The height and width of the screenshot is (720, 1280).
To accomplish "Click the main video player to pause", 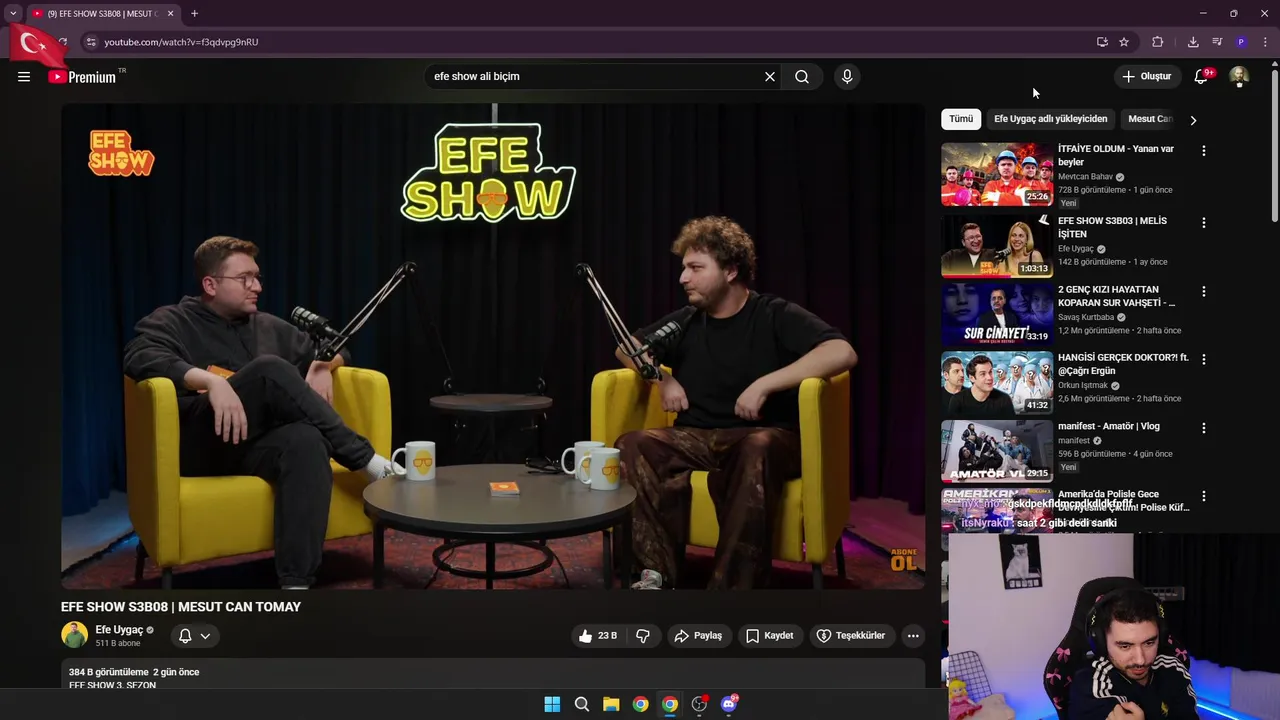I will (x=493, y=346).
